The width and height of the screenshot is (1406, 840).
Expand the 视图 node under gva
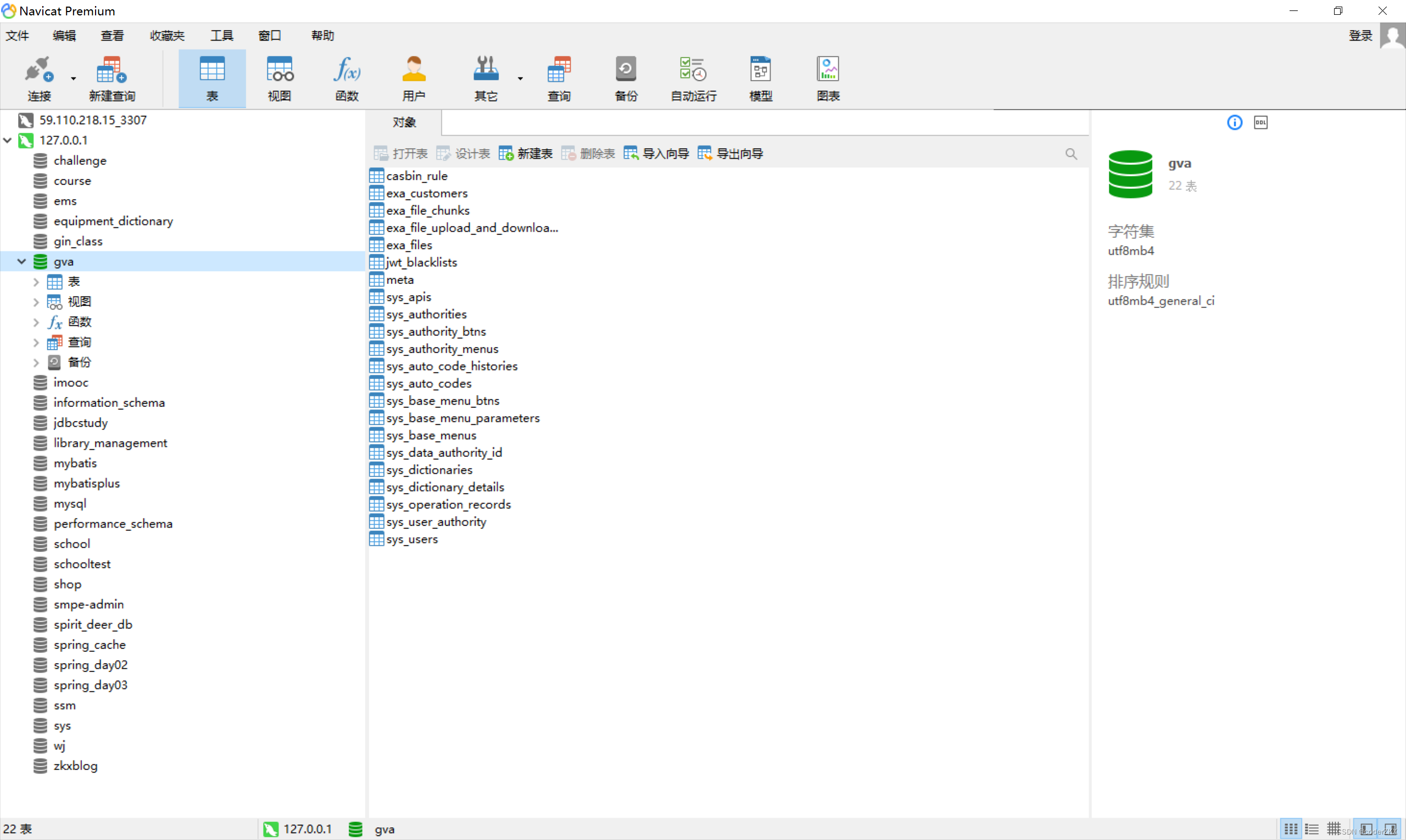(36, 303)
